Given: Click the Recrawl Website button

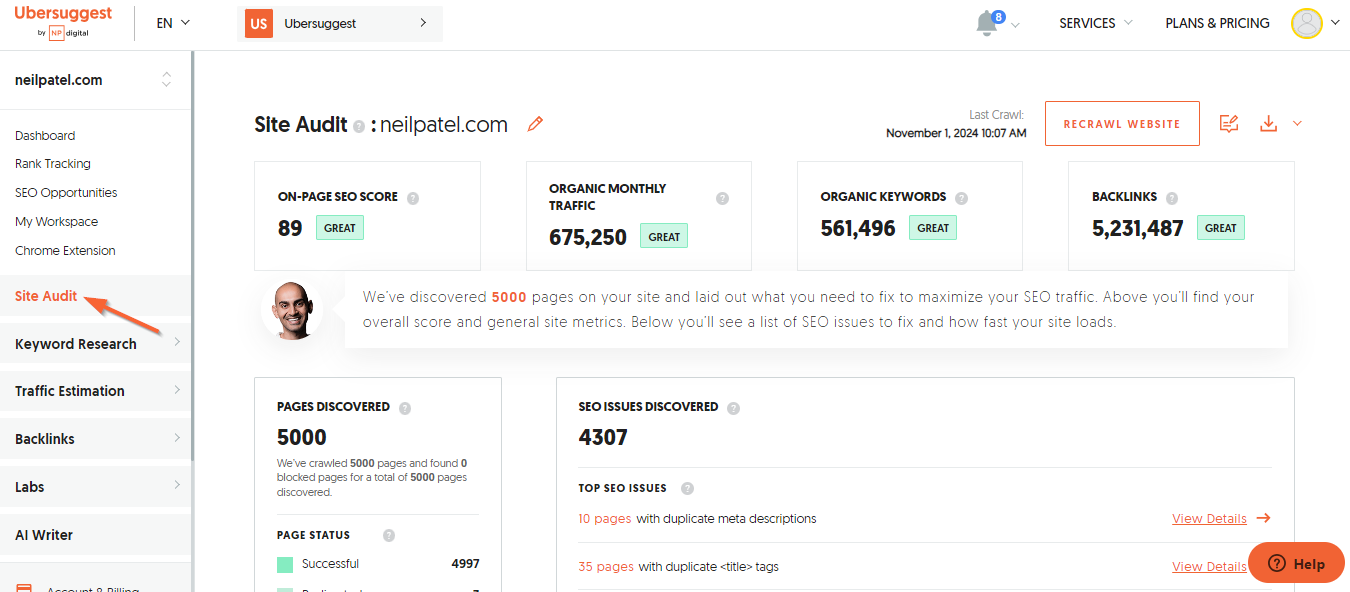Looking at the screenshot, I should click(x=1122, y=124).
